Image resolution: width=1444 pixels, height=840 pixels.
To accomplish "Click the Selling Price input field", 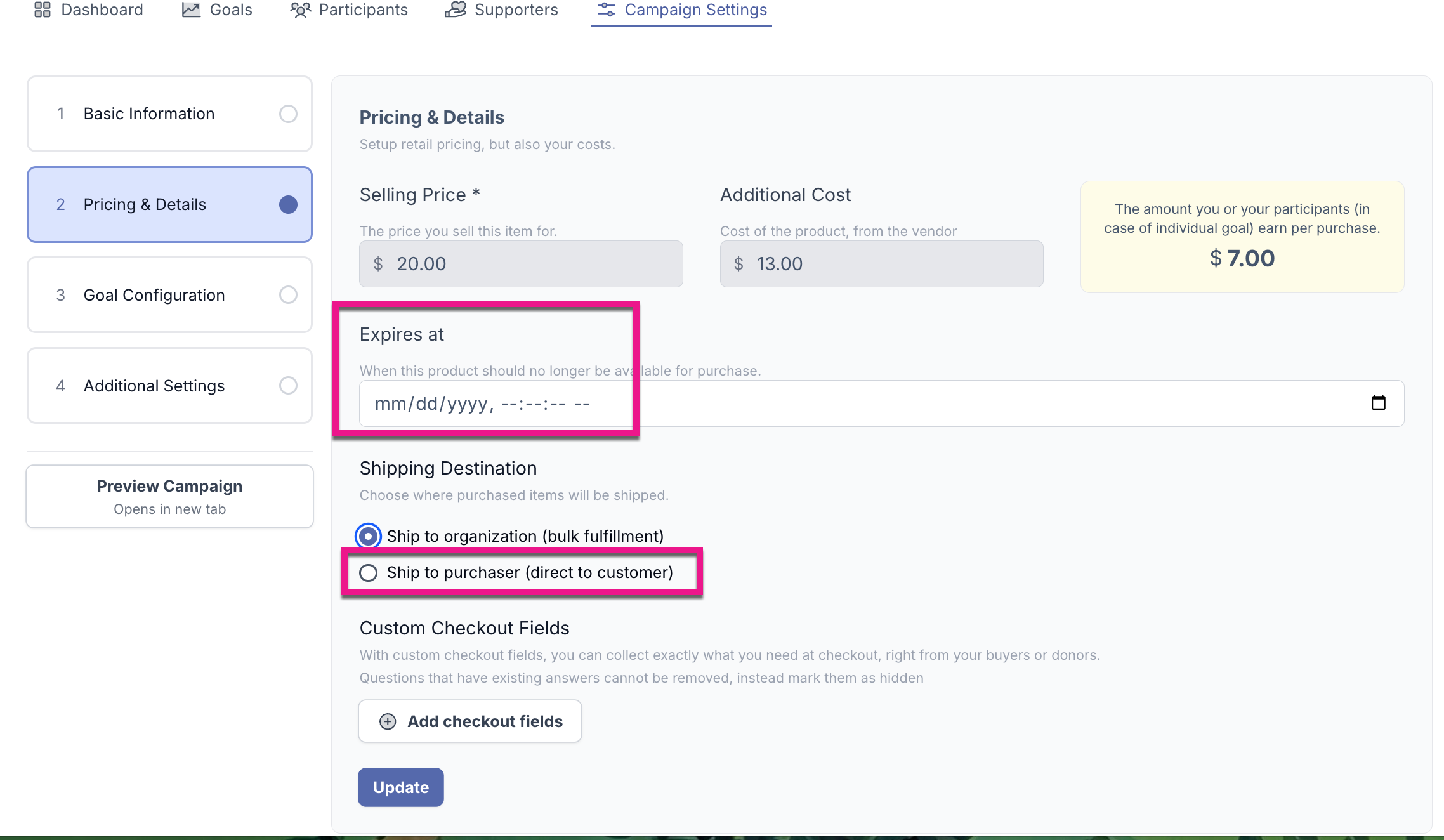I will point(521,264).
